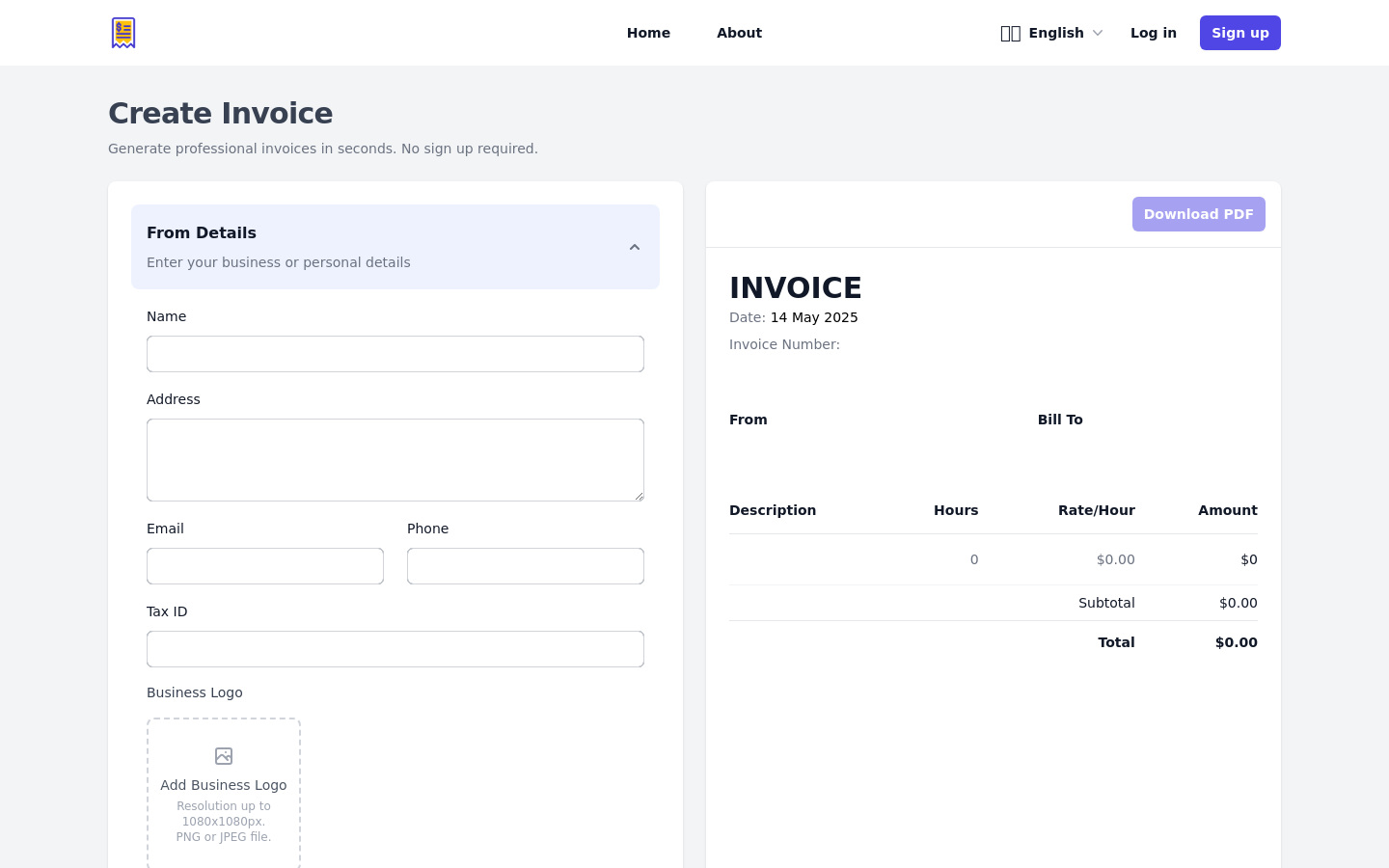The image size is (1389, 868).
Task: Focus the Tax ID input field
Action: [395, 649]
